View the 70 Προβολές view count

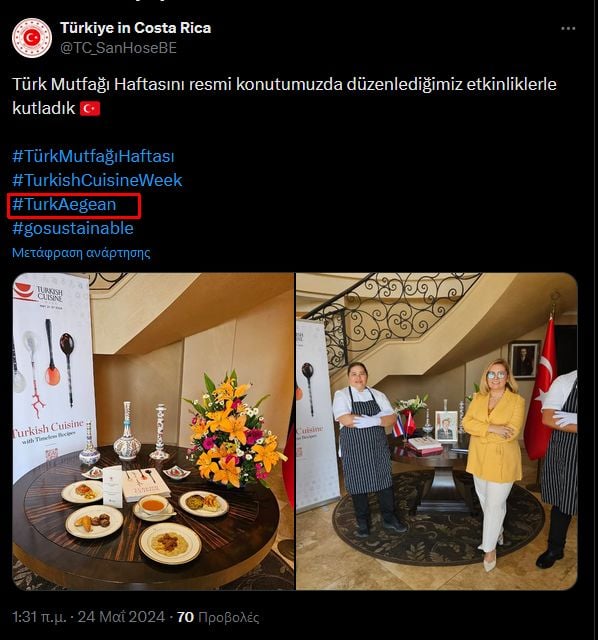click(218, 617)
